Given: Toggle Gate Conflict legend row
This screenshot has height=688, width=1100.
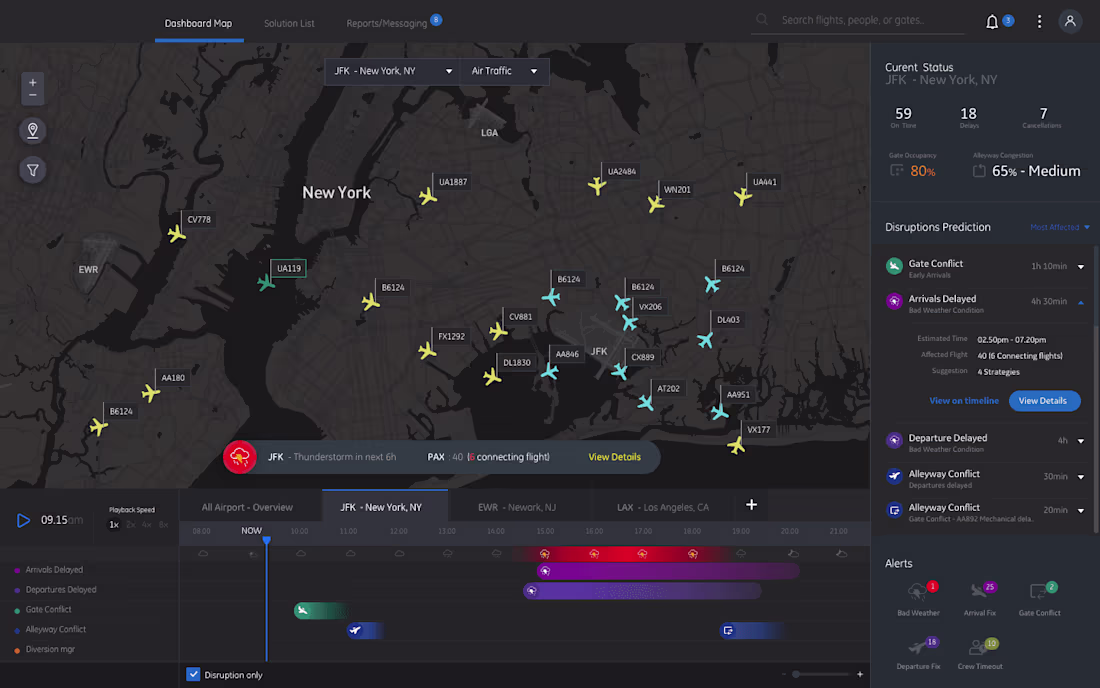Looking at the screenshot, I should [x=43, y=609].
